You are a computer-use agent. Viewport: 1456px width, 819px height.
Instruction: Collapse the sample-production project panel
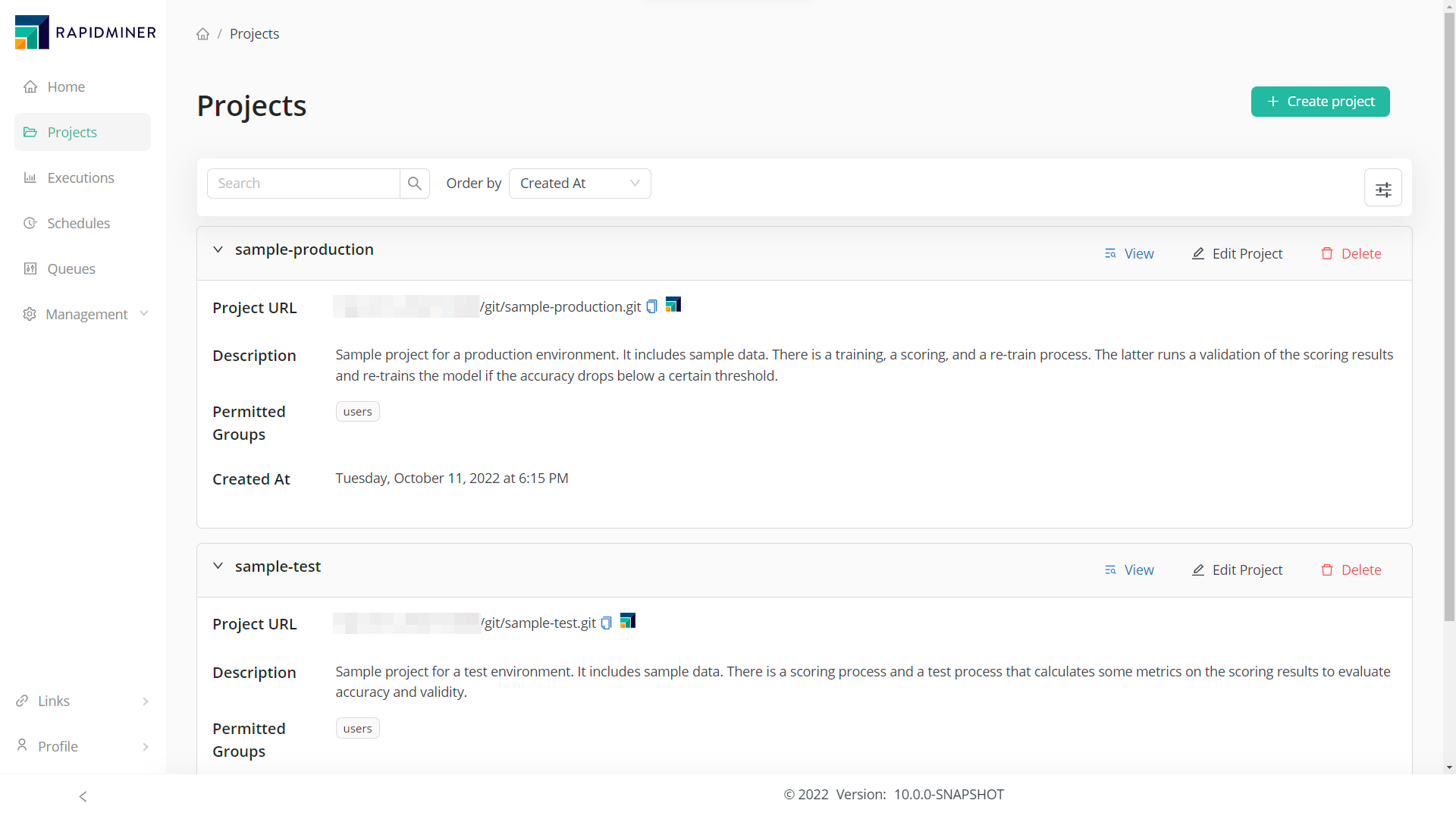[218, 249]
